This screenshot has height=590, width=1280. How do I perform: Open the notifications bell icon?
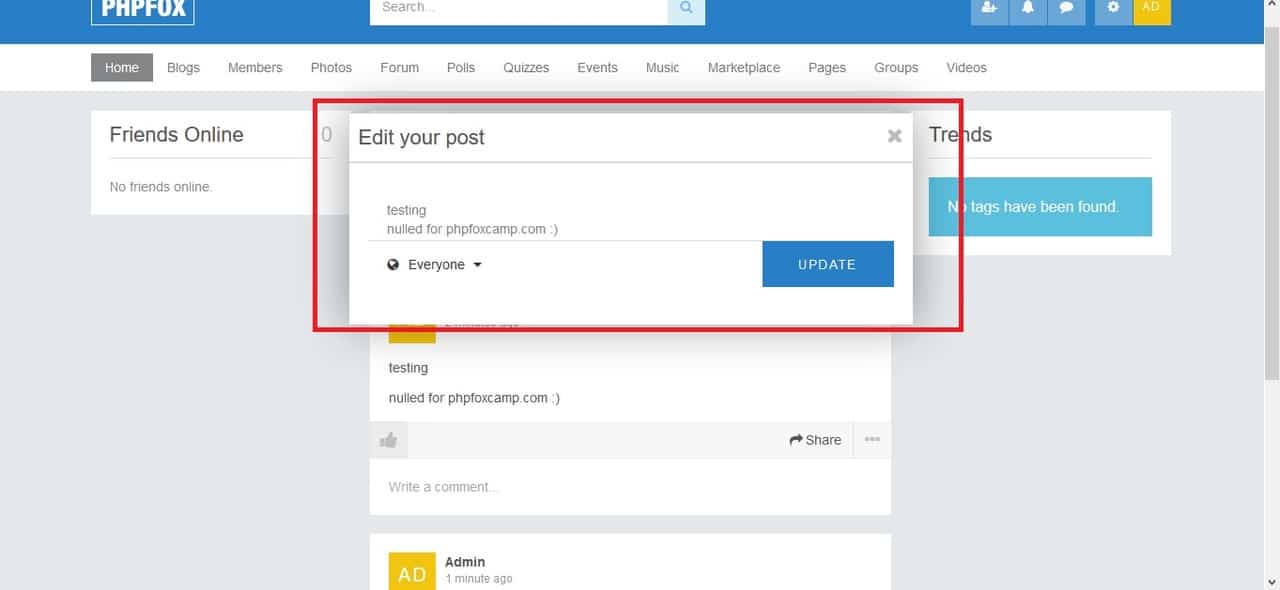1027,10
